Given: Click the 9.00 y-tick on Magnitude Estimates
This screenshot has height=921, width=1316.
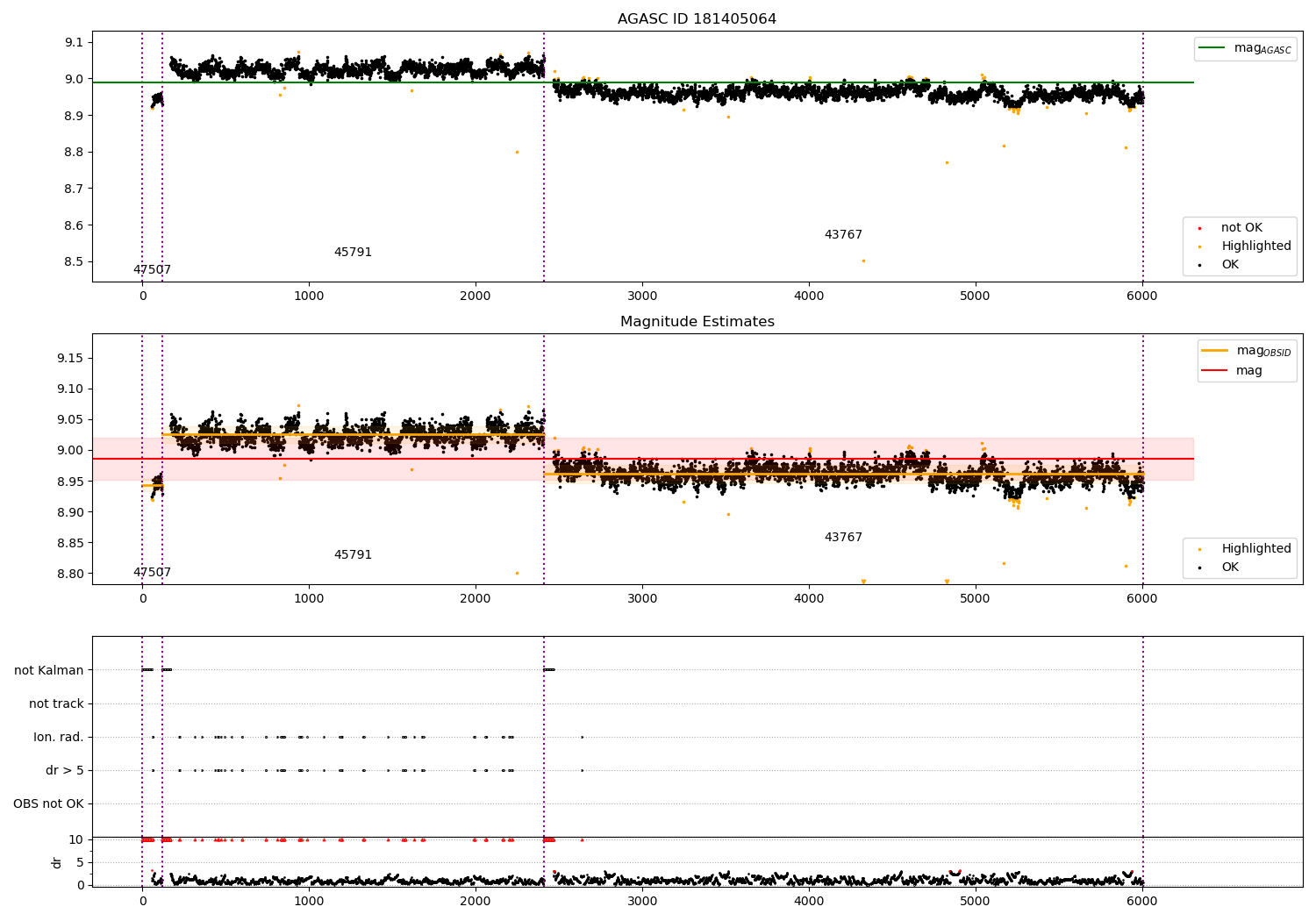Looking at the screenshot, I should 70,450.
